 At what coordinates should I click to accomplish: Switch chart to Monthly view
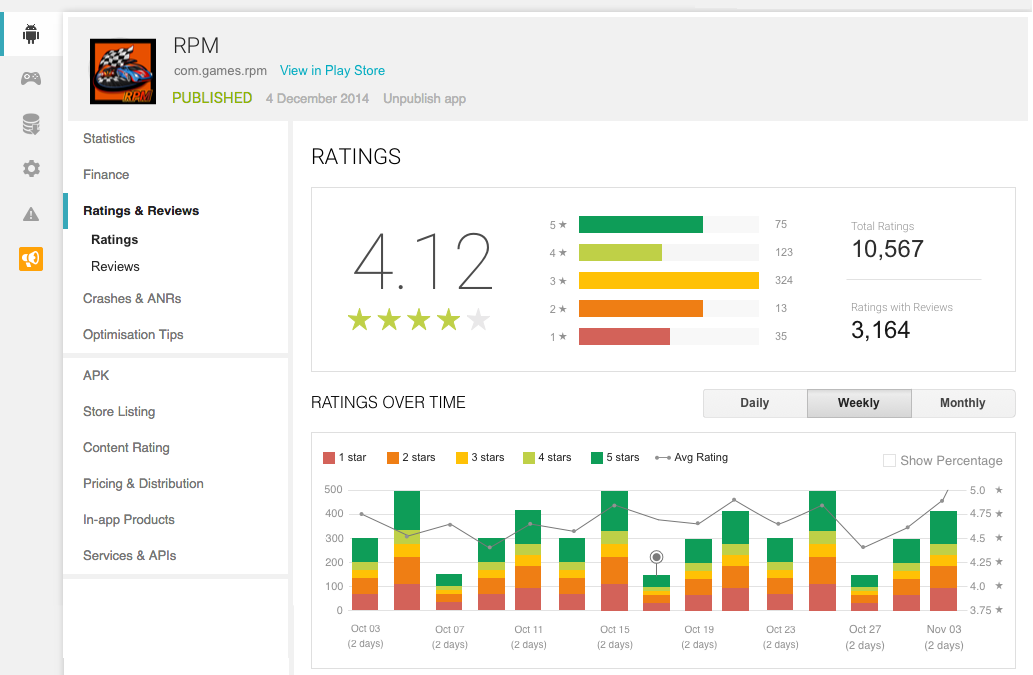pyautogui.click(x=962, y=403)
